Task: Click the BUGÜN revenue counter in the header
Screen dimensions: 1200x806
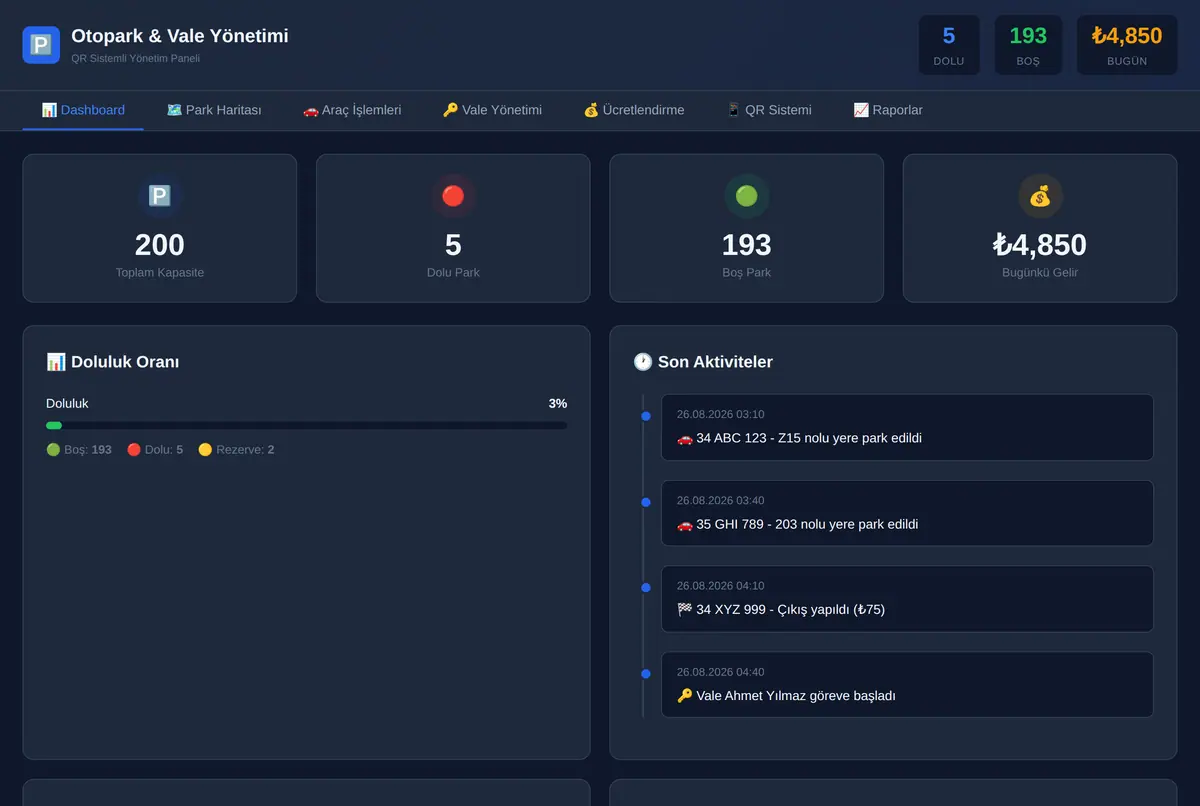Action: pyautogui.click(x=1127, y=45)
